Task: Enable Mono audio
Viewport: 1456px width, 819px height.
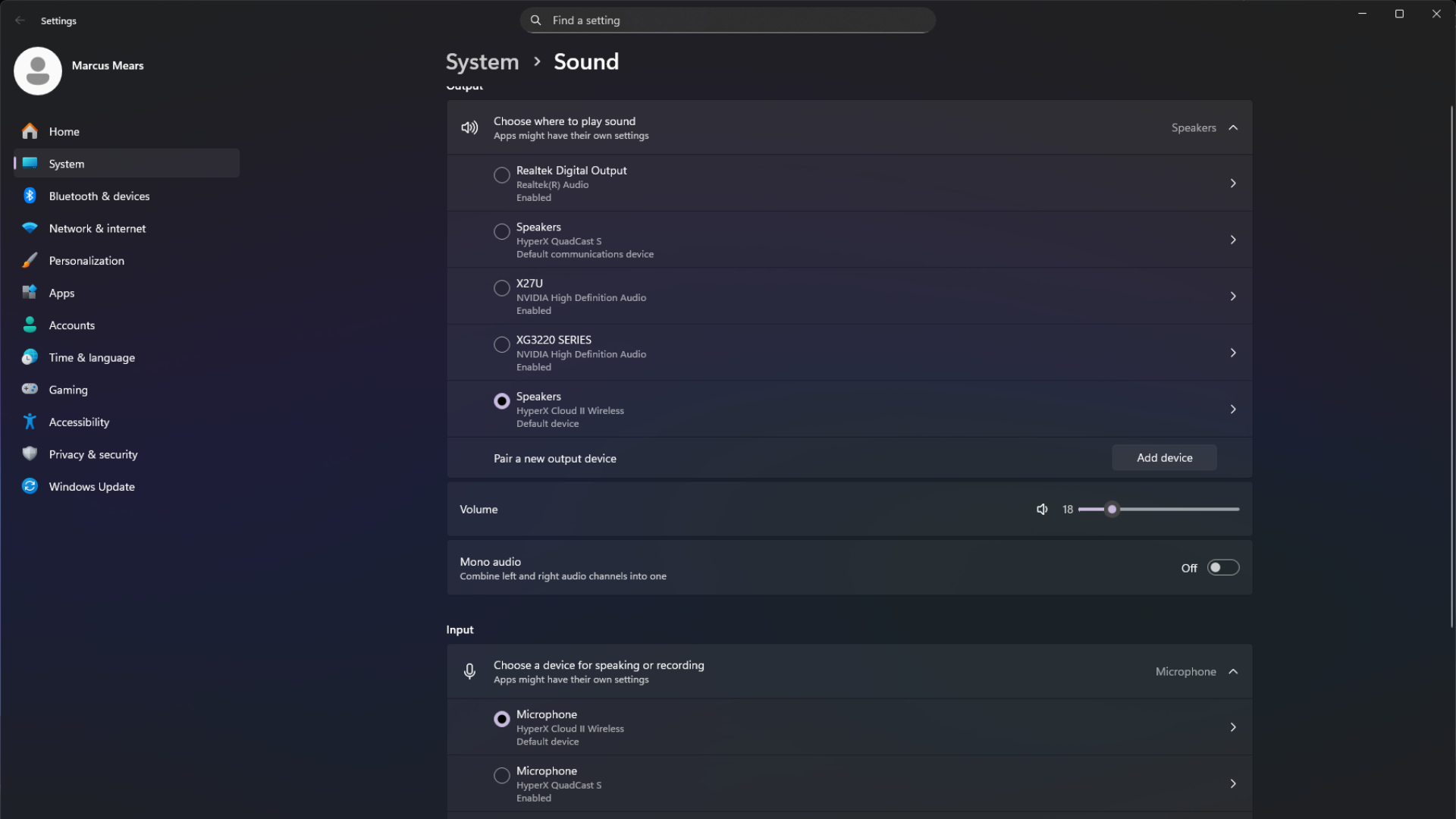Action: (x=1223, y=567)
